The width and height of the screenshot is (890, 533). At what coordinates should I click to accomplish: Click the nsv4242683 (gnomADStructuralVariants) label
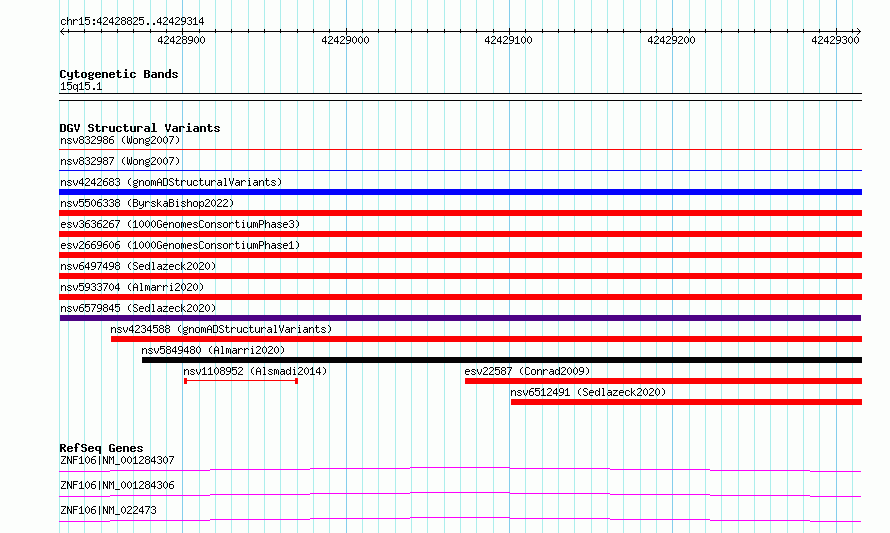pyautogui.click(x=171, y=182)
